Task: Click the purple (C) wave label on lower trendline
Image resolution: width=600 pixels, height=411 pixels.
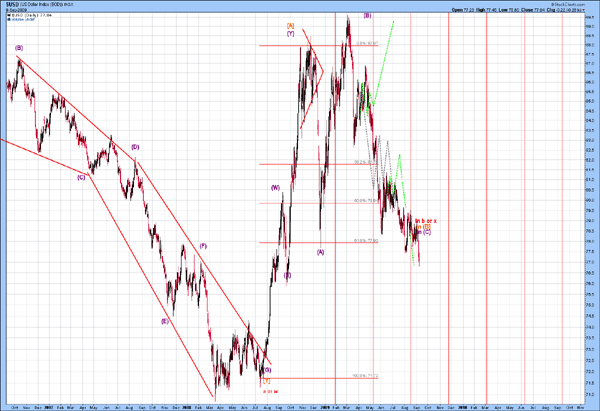Action: [81, 178]
